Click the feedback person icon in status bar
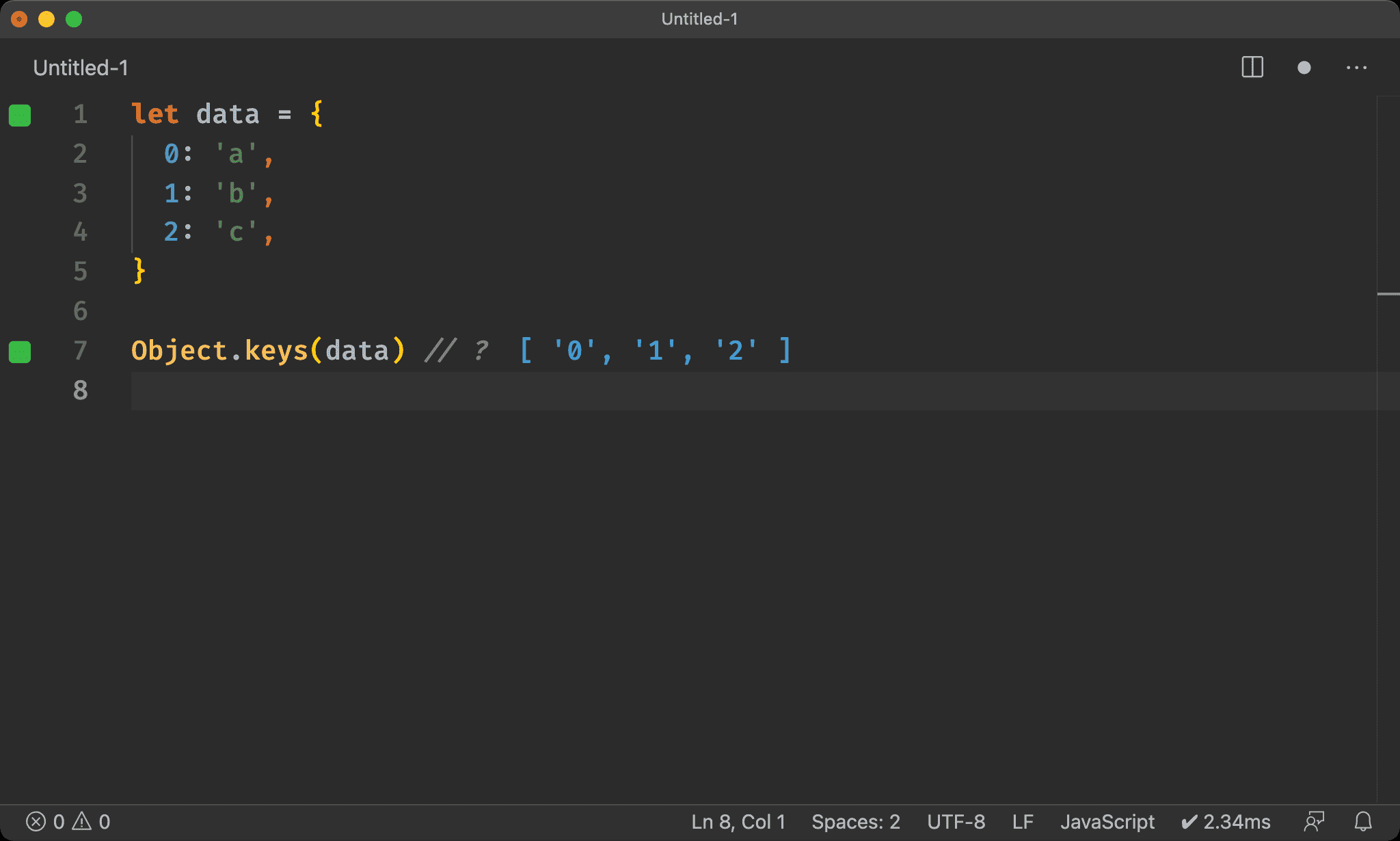 1314,821
